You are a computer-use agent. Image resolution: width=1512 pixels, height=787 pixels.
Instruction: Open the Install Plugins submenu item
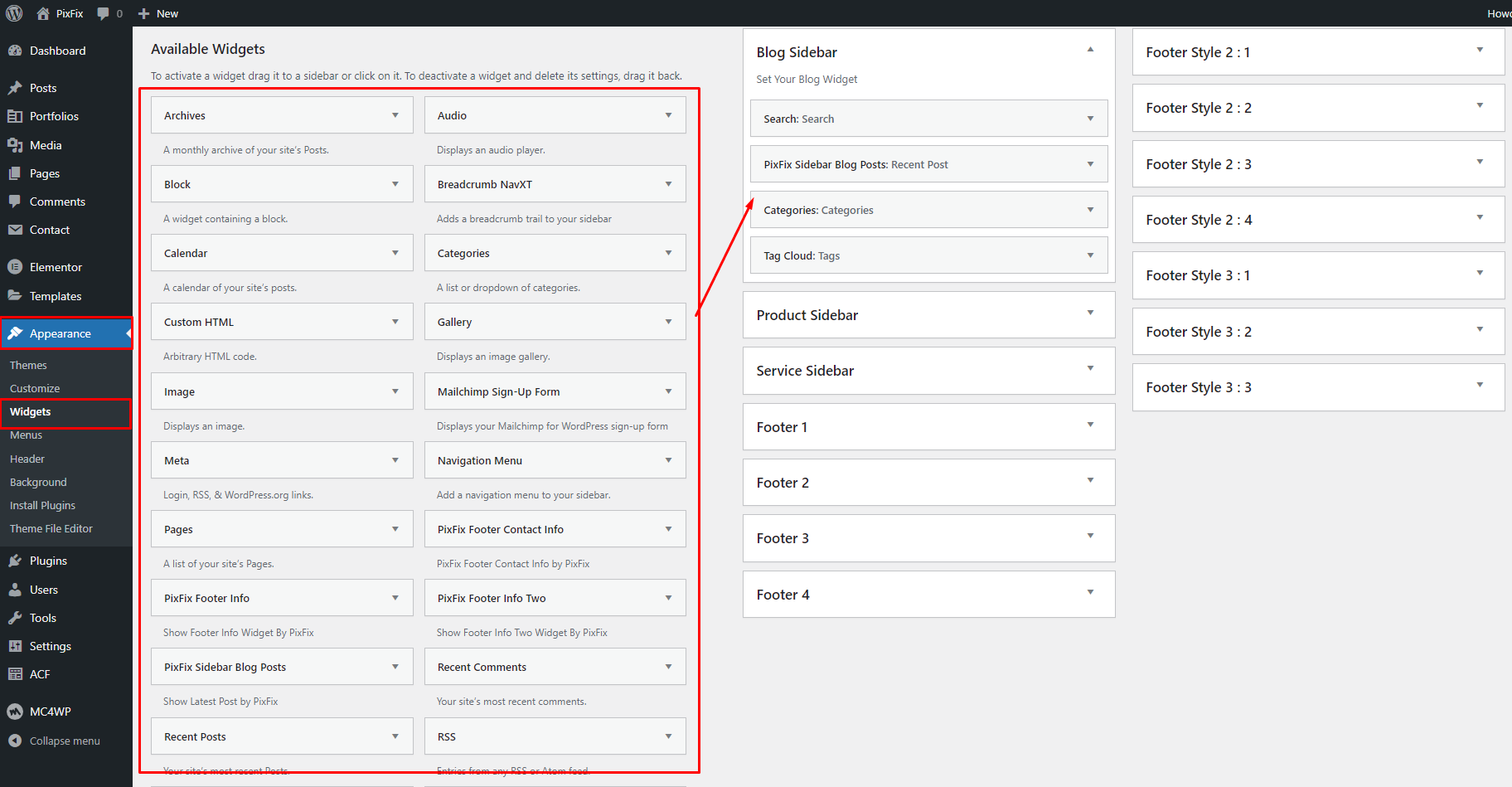[42, 505]
